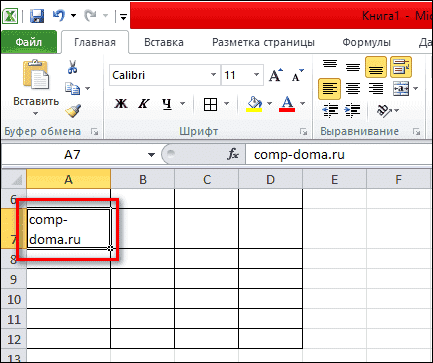This screenshot has width=433, height=363.
Task: Toggle the highlighted bottom align button
Action: [x=376, y=67]
